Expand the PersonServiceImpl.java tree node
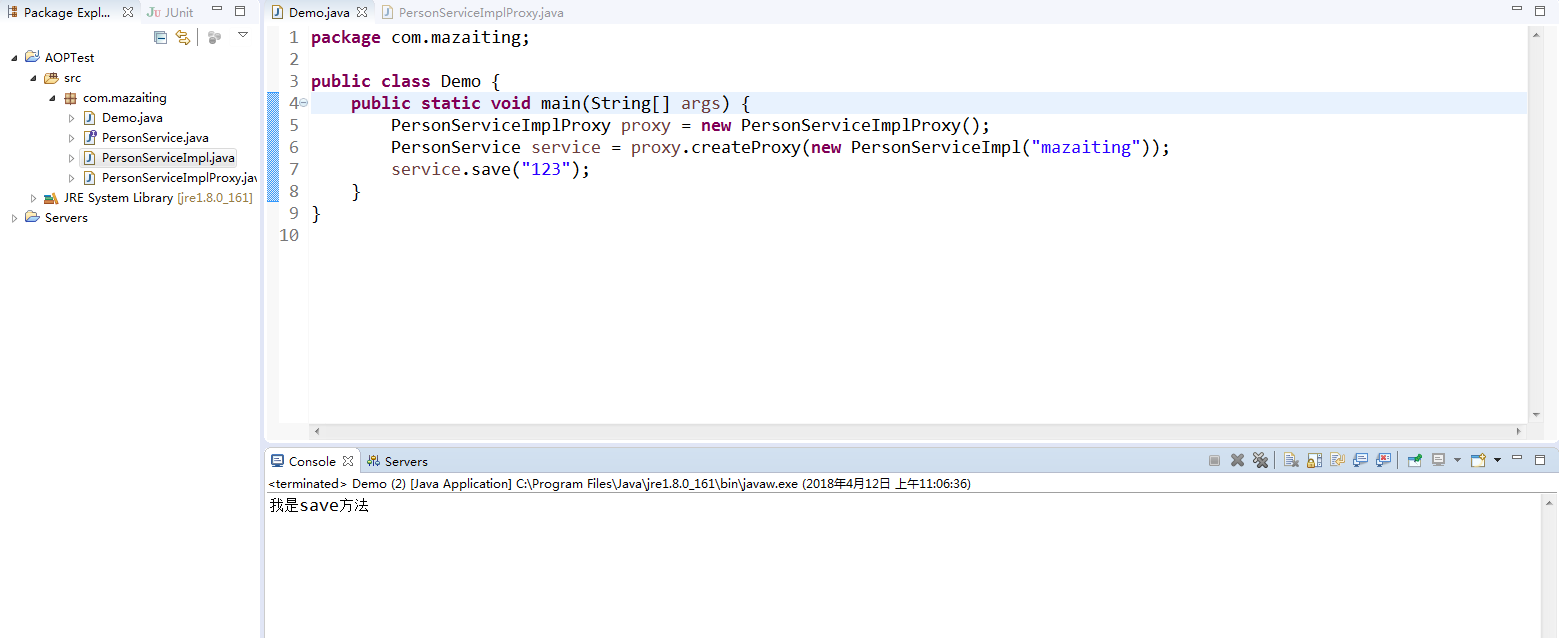The height and width of the screenshot is (638, 1559). click(x=71, y=158)
